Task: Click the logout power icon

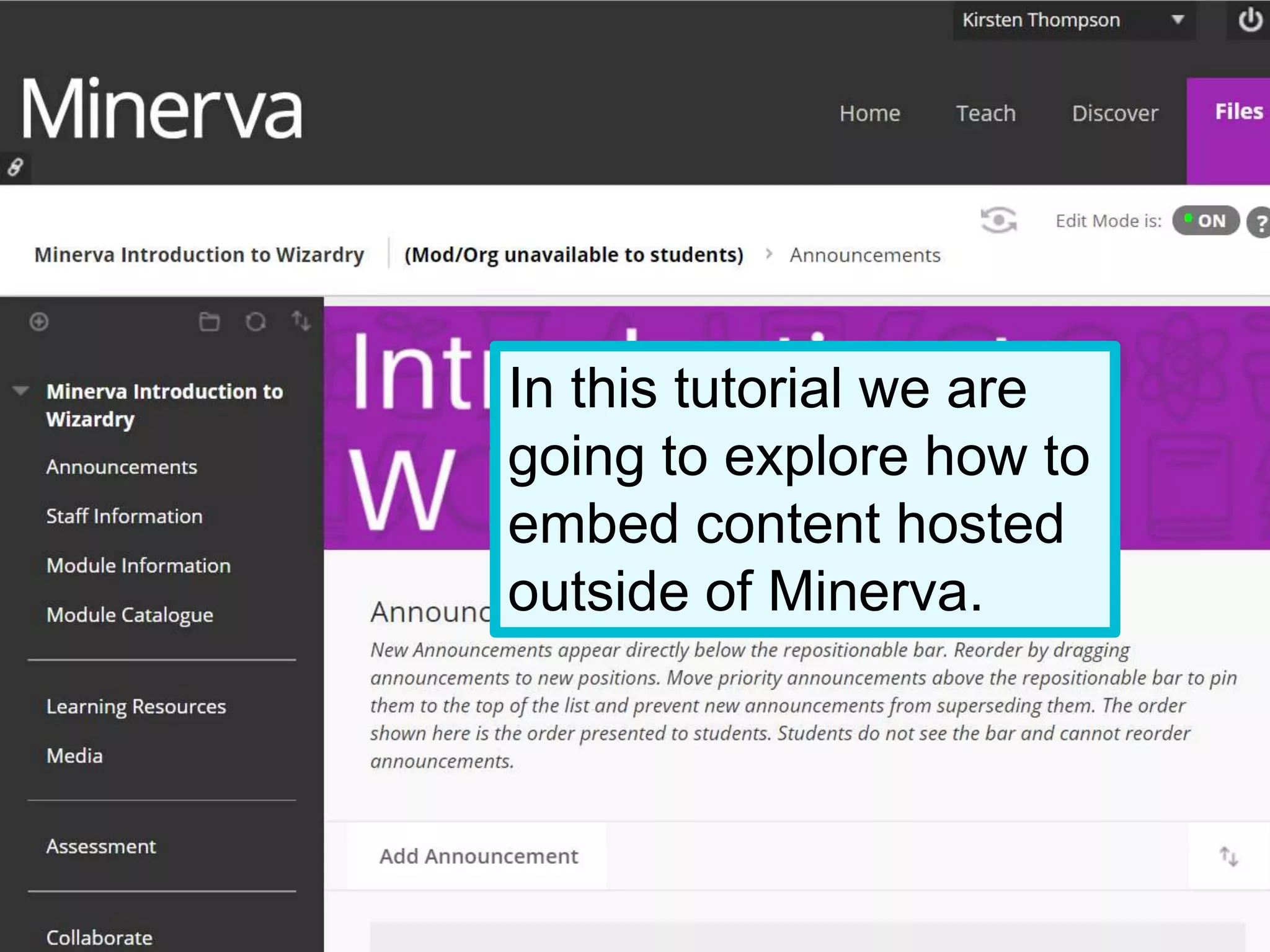Action: pos(1250,20)
